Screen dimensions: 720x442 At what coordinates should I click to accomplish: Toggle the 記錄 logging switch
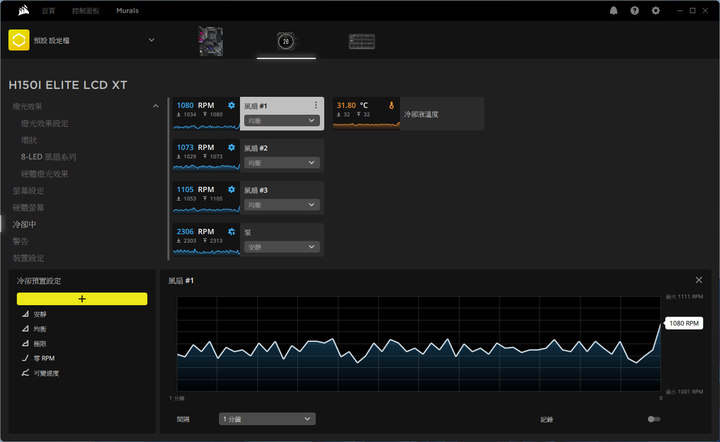tap(654, 419)
